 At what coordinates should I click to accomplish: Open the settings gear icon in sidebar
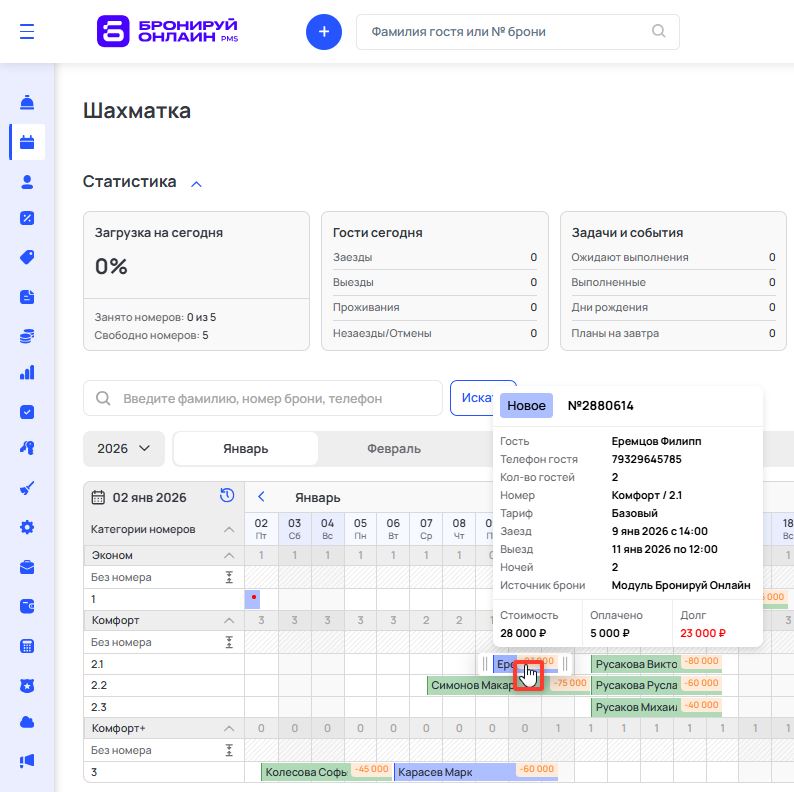click(x=27, y=527)
